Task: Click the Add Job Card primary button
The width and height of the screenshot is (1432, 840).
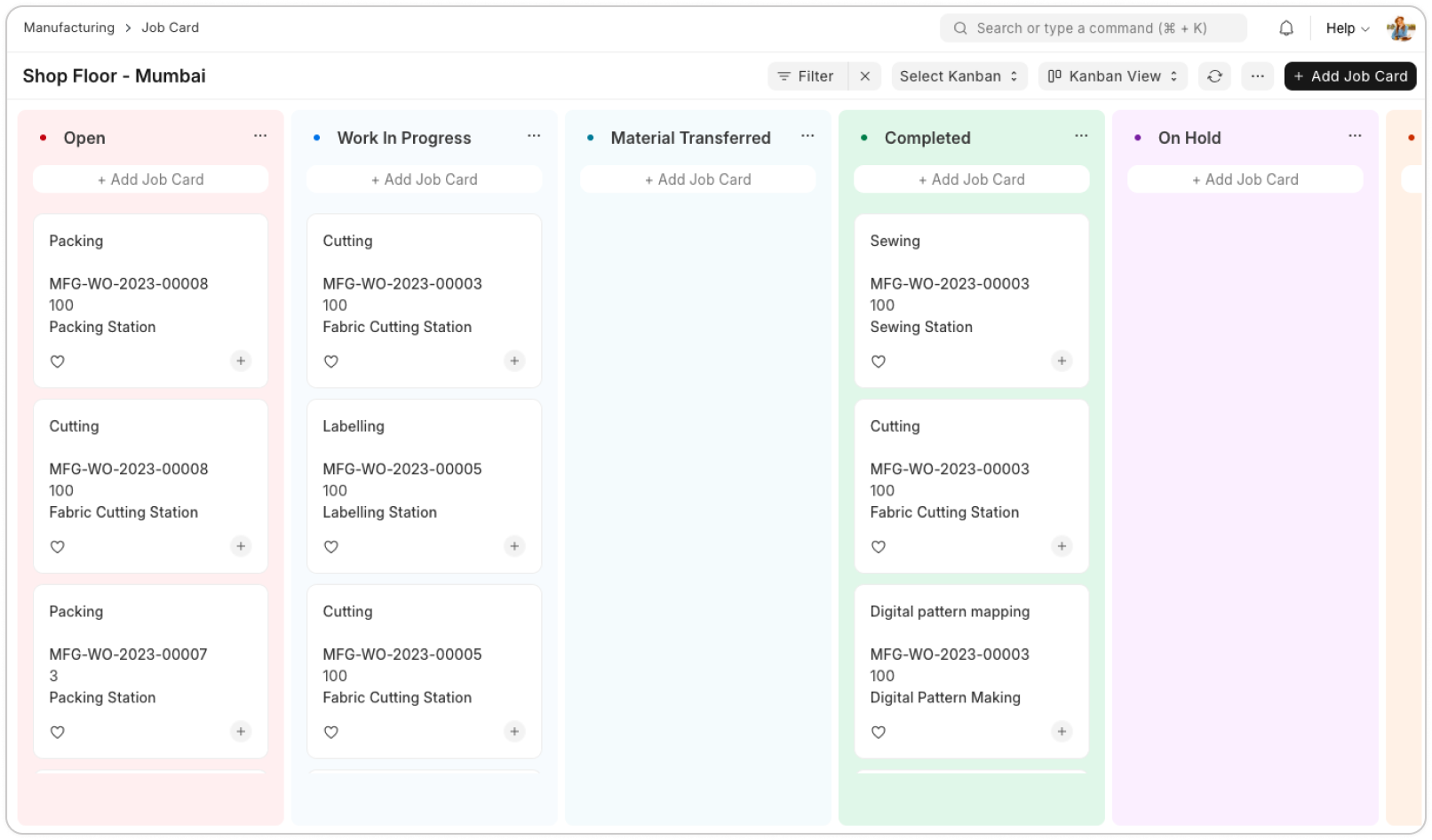Action: (x=1350, y=76)
